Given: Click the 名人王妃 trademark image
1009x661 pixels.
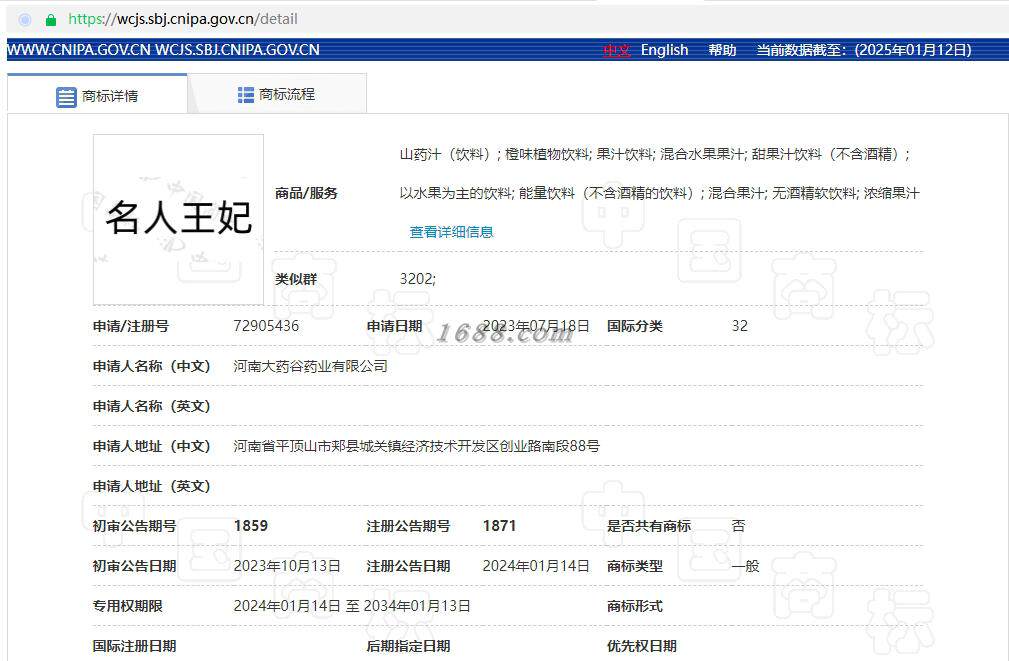Looking at the screenshot, I should (178, 219).
